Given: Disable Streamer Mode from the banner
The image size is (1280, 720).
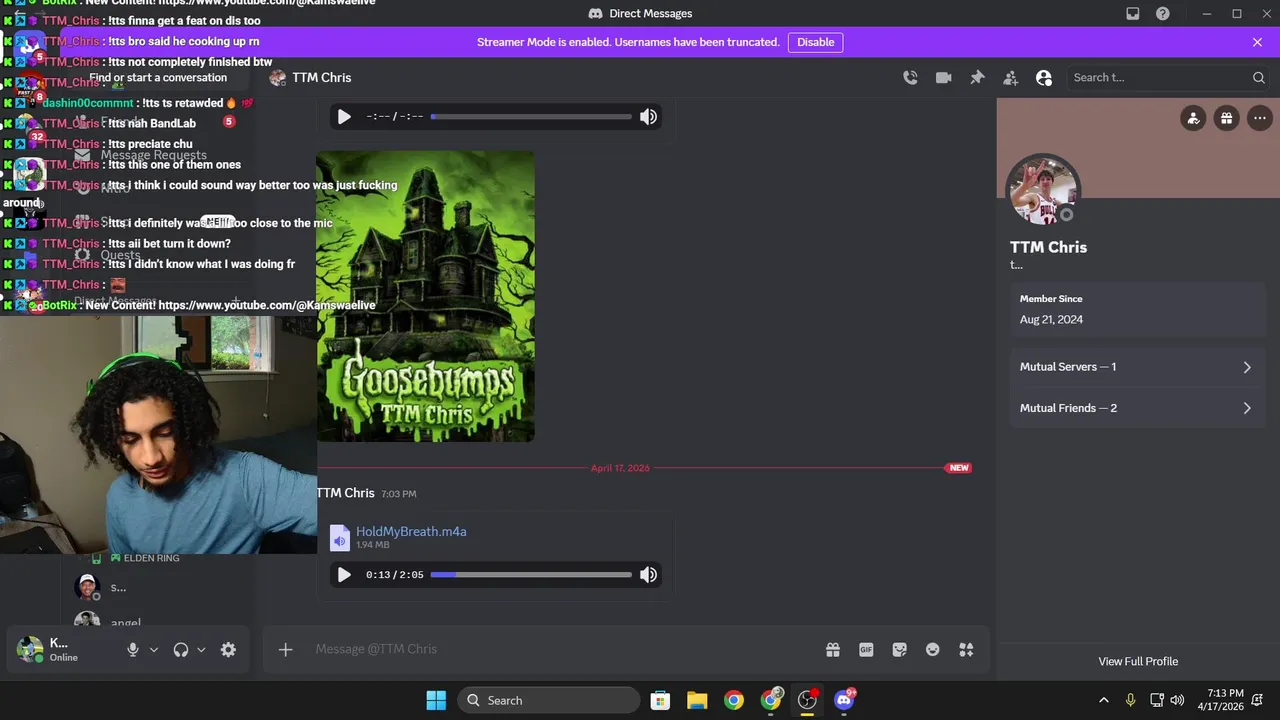Looking at the screenshot, I should (815, 42).
